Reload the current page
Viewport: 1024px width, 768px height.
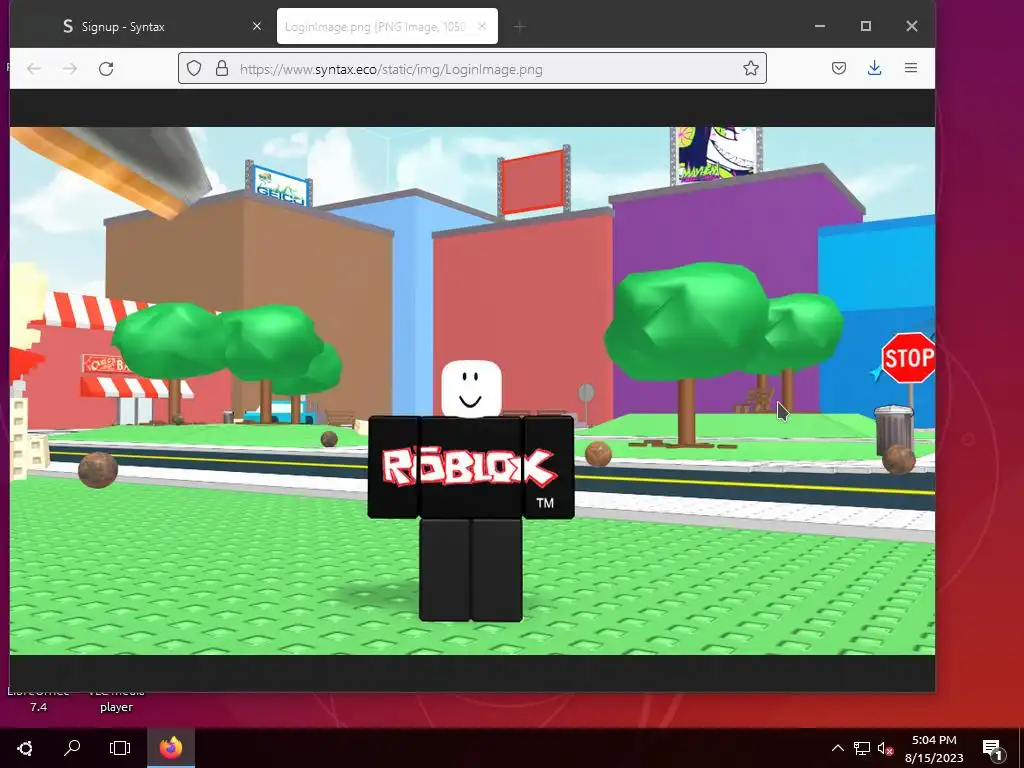106,69
